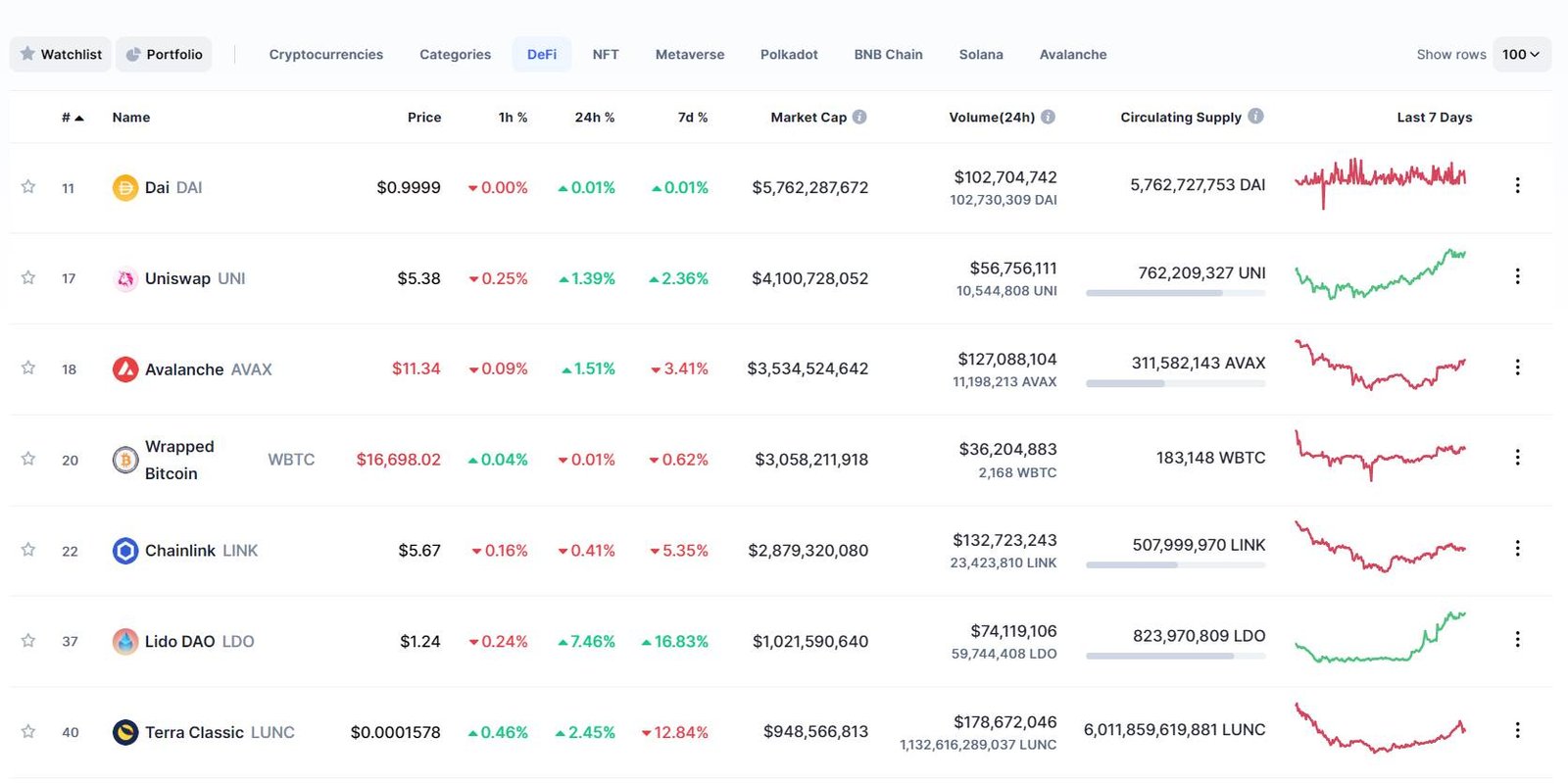Screen dimensions: 1568x784
Task: Switch to Avalanche tab
Action: (1073, 55)
